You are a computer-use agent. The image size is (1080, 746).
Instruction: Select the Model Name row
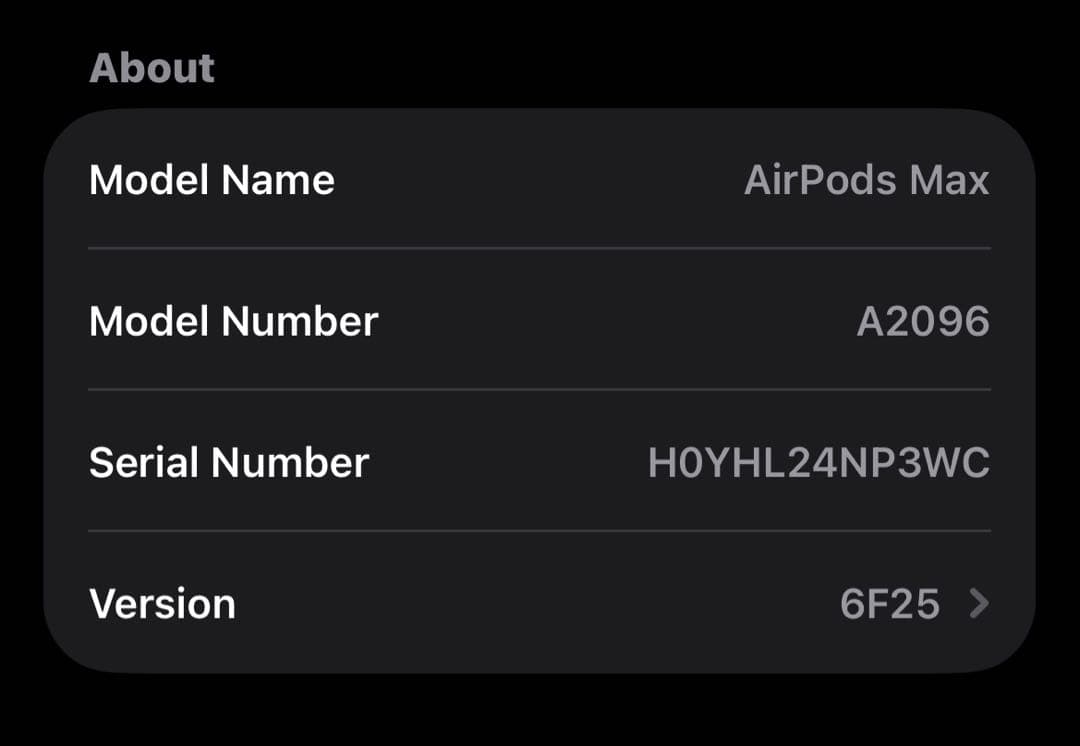540,180
